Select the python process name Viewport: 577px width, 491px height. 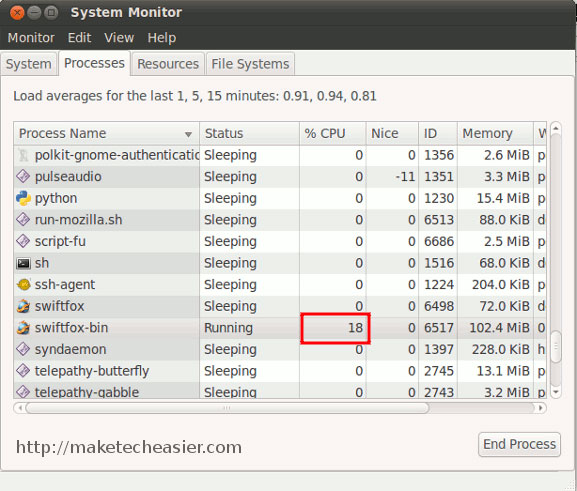[x=56, y=199]
